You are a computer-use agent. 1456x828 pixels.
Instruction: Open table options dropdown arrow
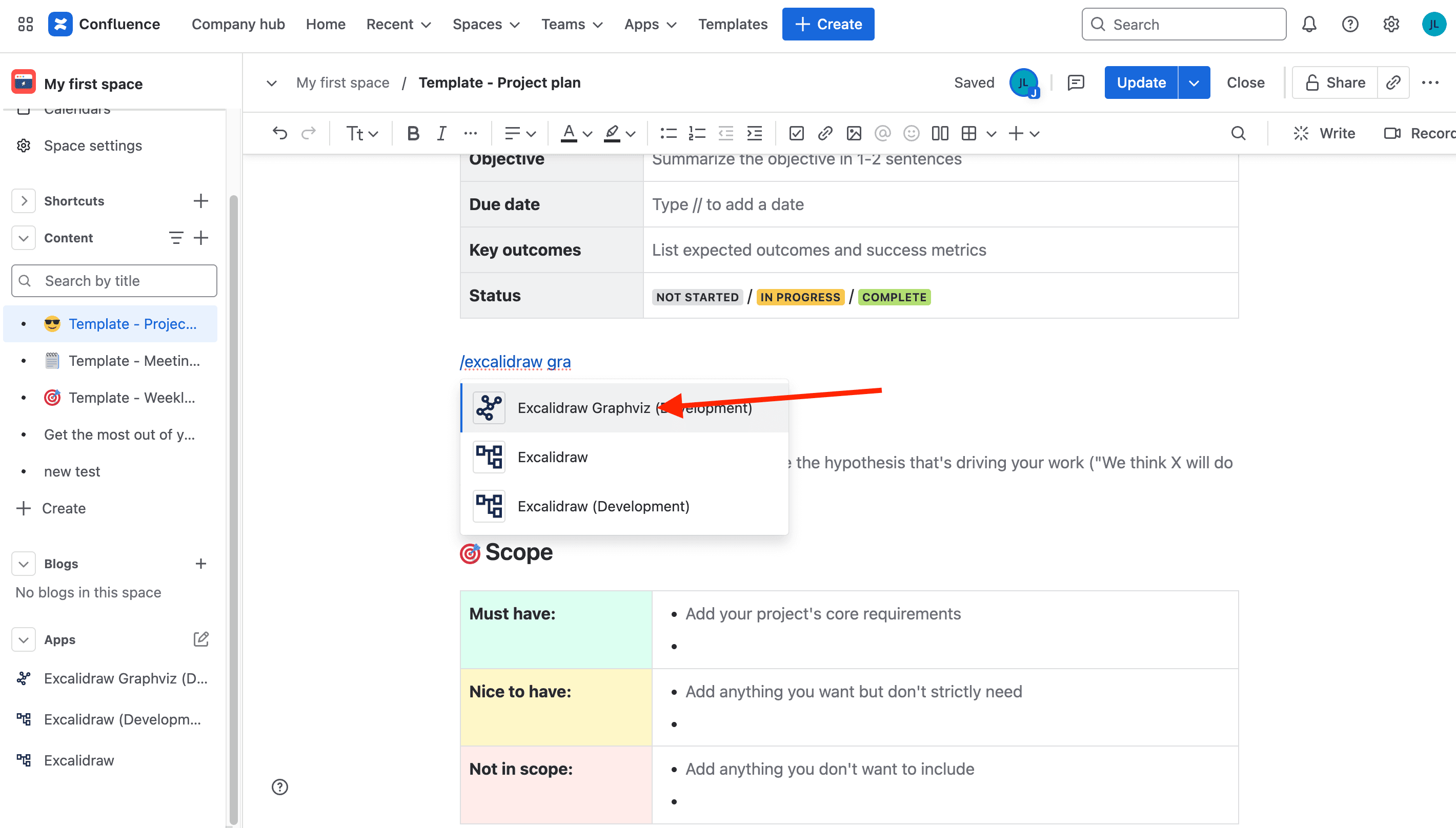(x=990, y=134)
